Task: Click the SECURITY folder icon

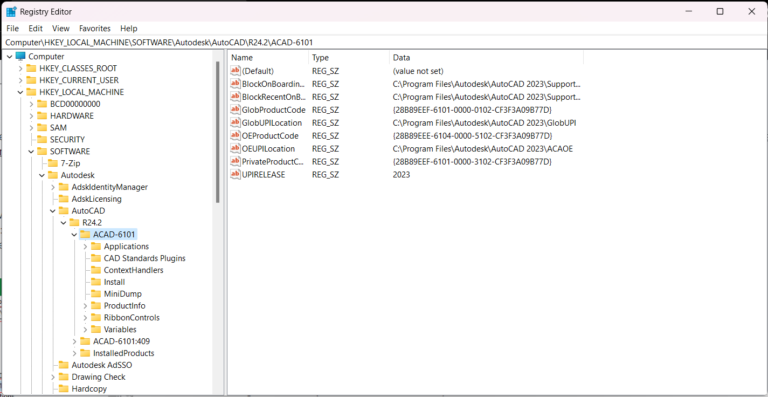Action: (x=42, y=140)
